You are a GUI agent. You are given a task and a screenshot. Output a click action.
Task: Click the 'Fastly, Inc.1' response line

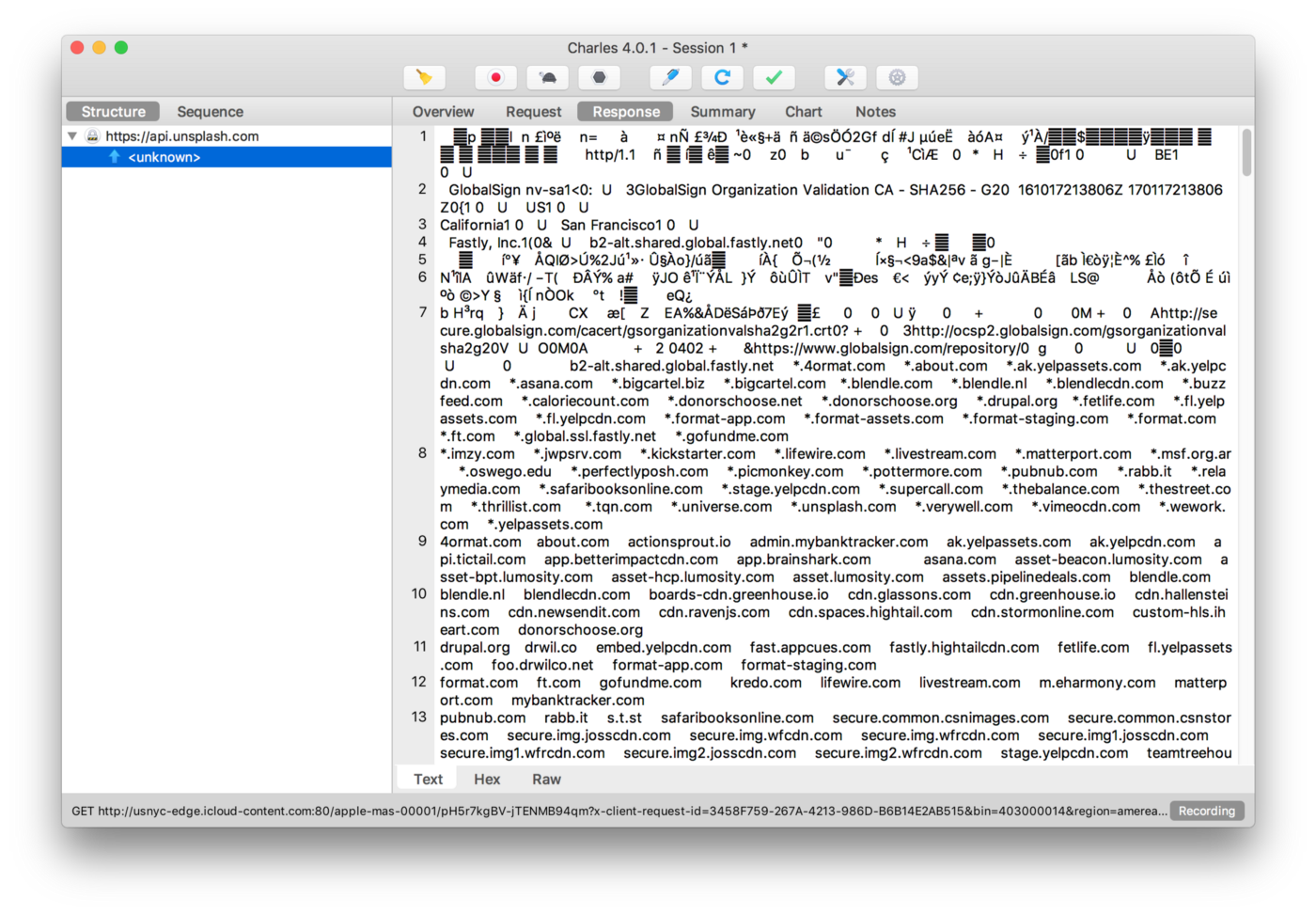(717, 243)
